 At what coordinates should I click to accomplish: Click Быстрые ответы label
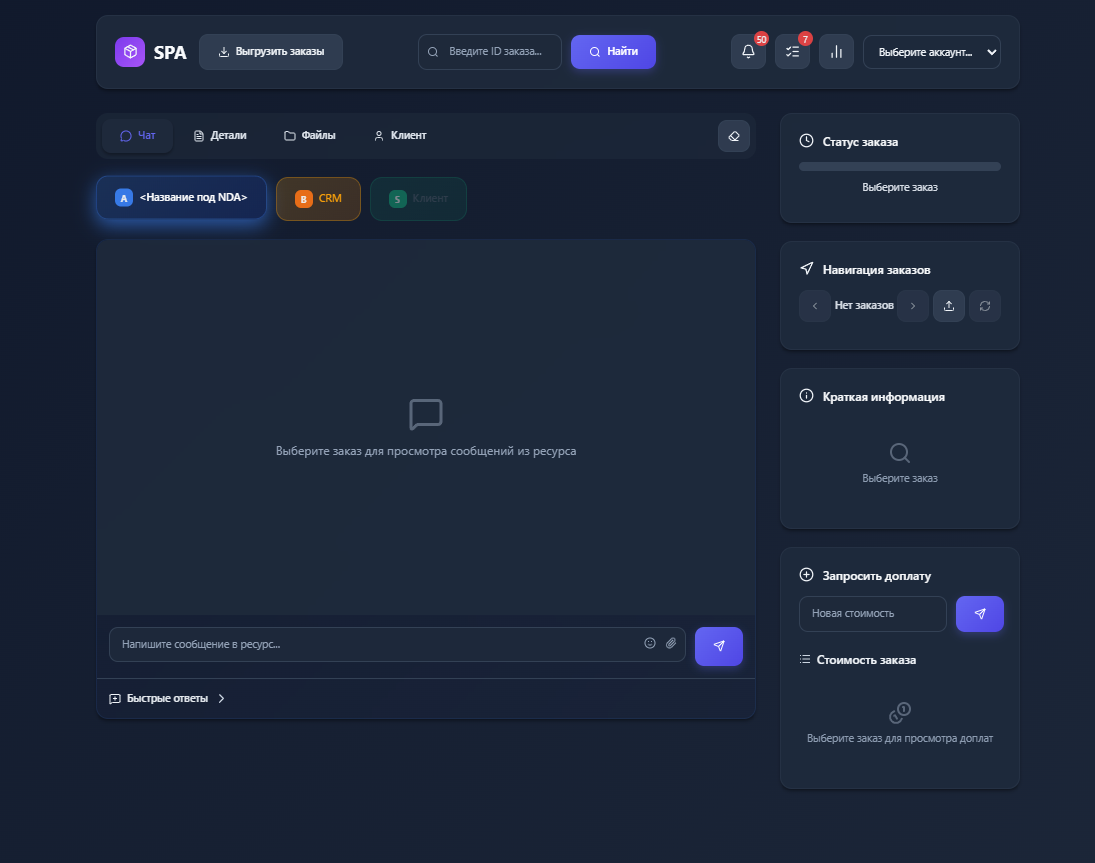(168, 699)
